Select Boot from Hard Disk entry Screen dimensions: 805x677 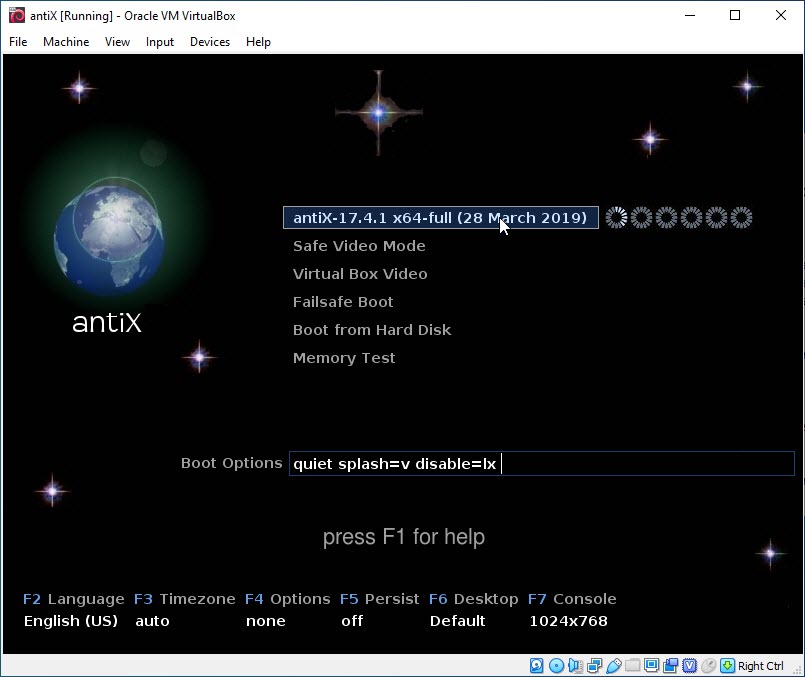(372, 330)
